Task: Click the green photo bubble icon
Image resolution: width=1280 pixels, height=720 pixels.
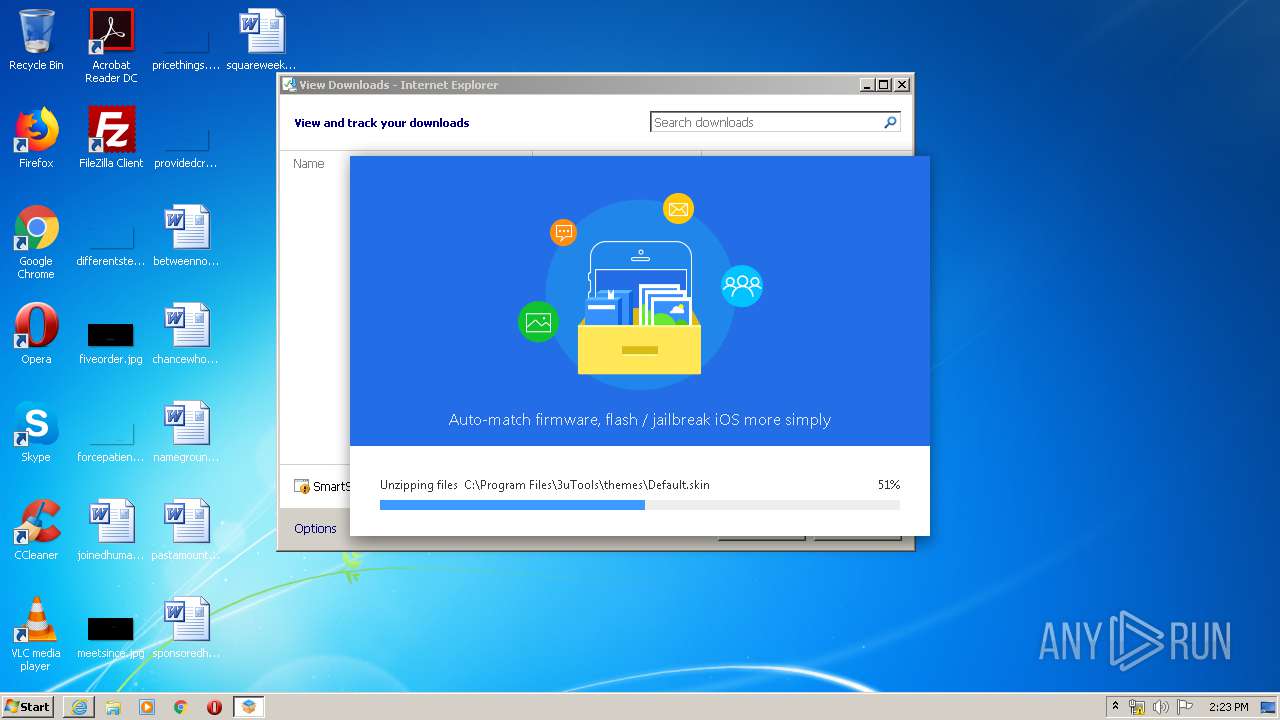Action: [x=538, y=322]
